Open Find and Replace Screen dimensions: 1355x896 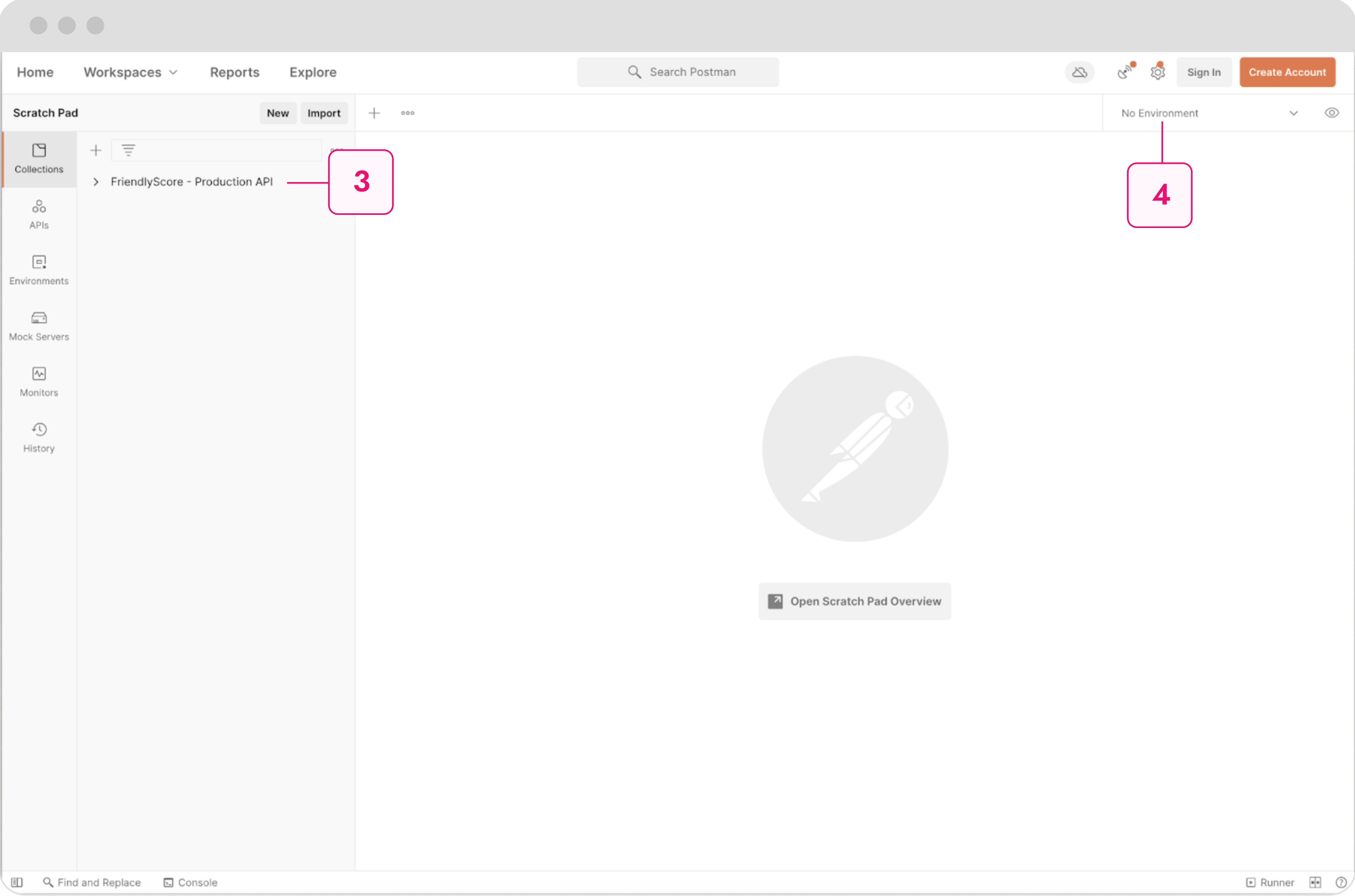[92, 882]
